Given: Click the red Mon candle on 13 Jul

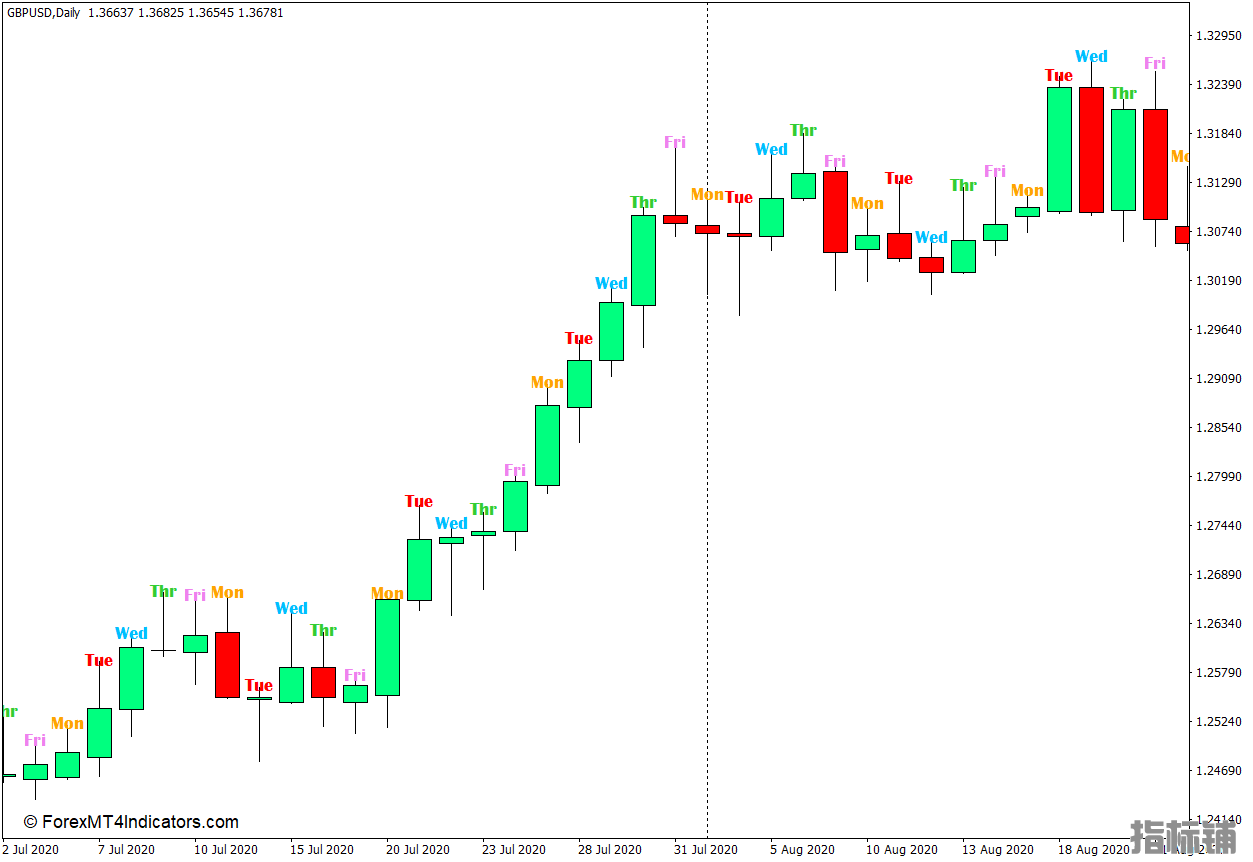Looking at the screenshot, I should coord(227,664).
